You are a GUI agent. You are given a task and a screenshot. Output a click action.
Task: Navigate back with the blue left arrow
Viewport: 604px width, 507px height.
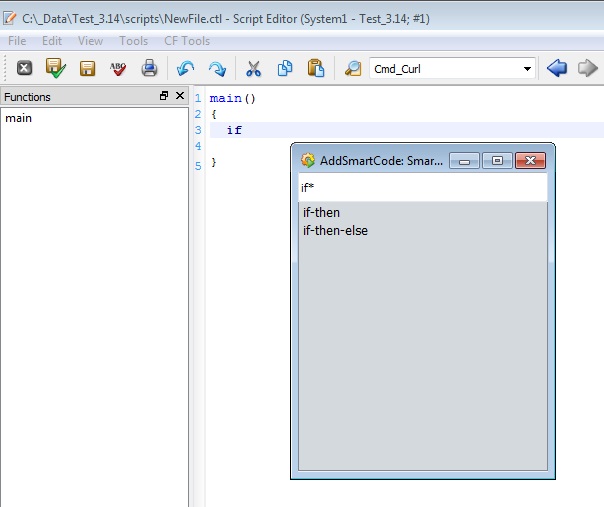(x=557, y=68)
